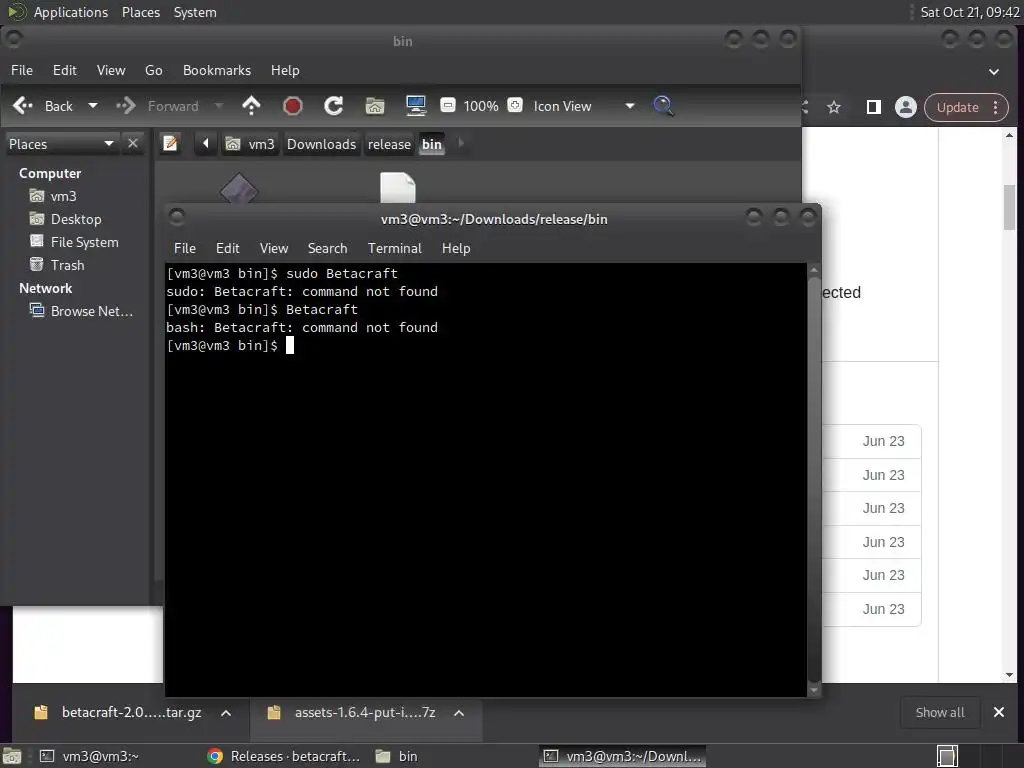Open options for assets-1.6.4 7z download
The image size is (1024, 768).
point(459,713)
